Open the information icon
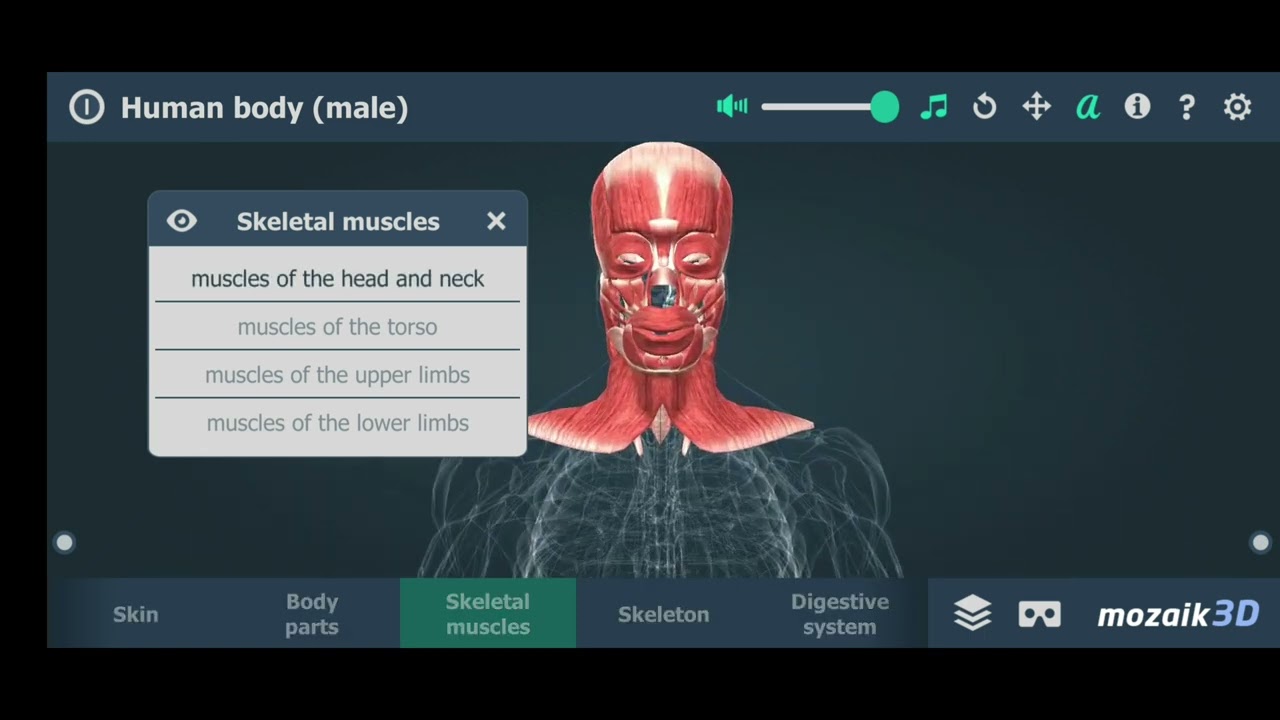 tap(1137, 107)
